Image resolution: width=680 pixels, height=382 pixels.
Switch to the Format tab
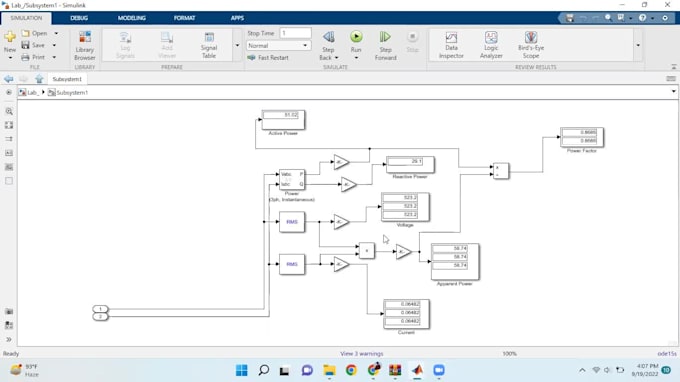point(184,18)
